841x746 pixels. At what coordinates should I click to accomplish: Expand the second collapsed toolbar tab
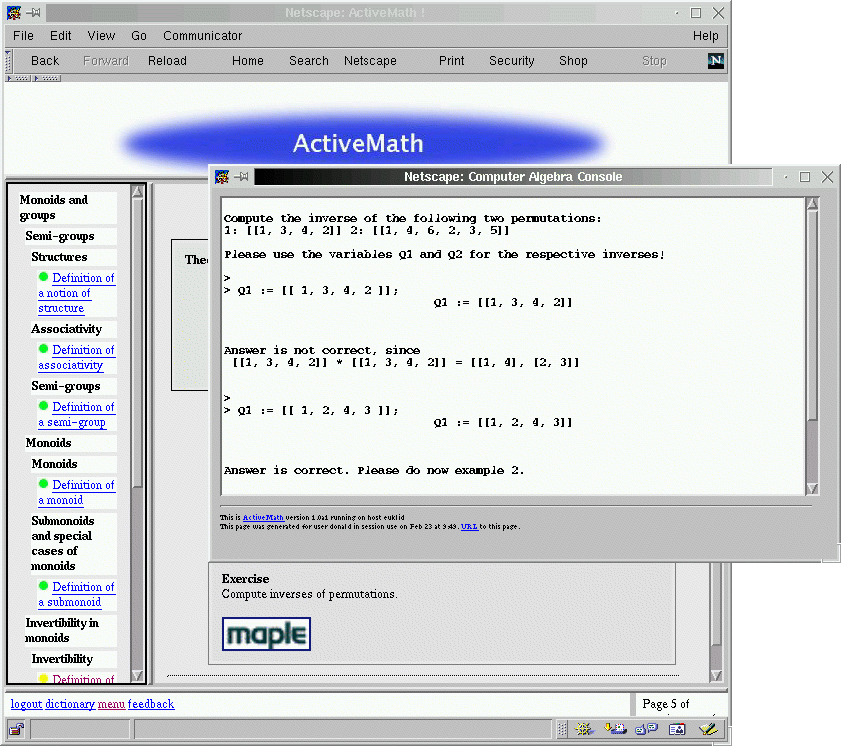click(47, 78)
